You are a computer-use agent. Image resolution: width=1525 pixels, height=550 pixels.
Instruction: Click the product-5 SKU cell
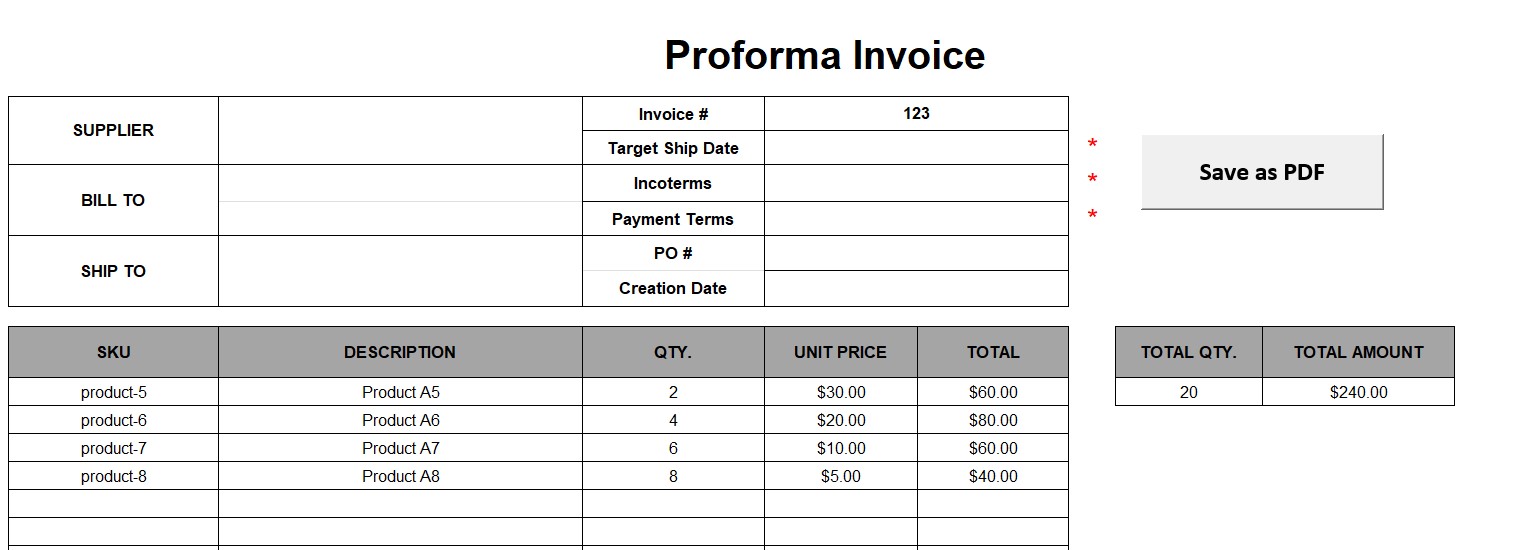[x=113, y=392]
